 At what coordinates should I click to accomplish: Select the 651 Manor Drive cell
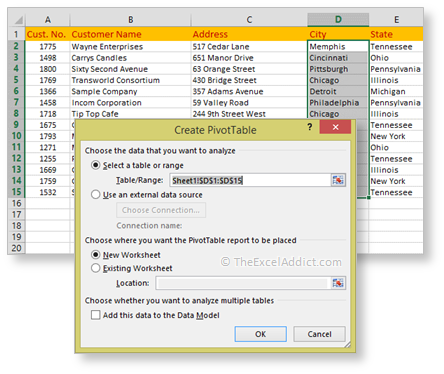tap(249, 58)
